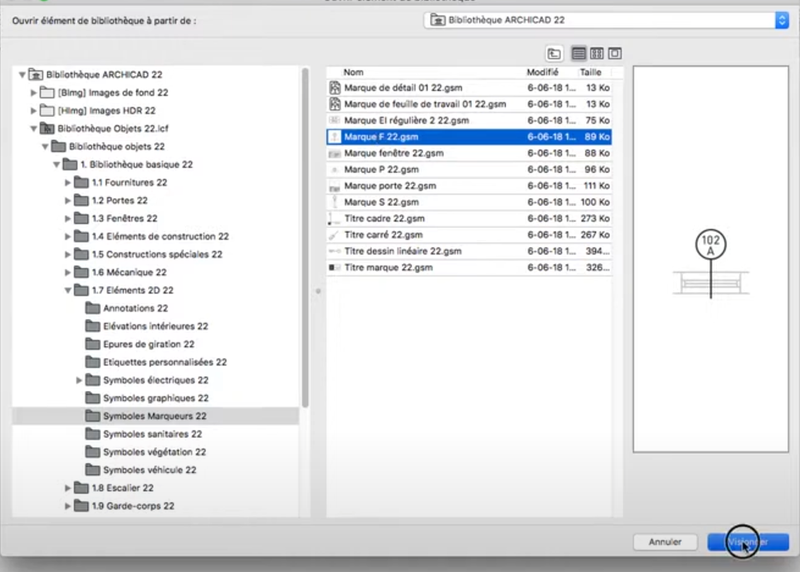Click icon of Marque de détail 01 22.gsm
This screenshot has width=800, height=572.
335,88
